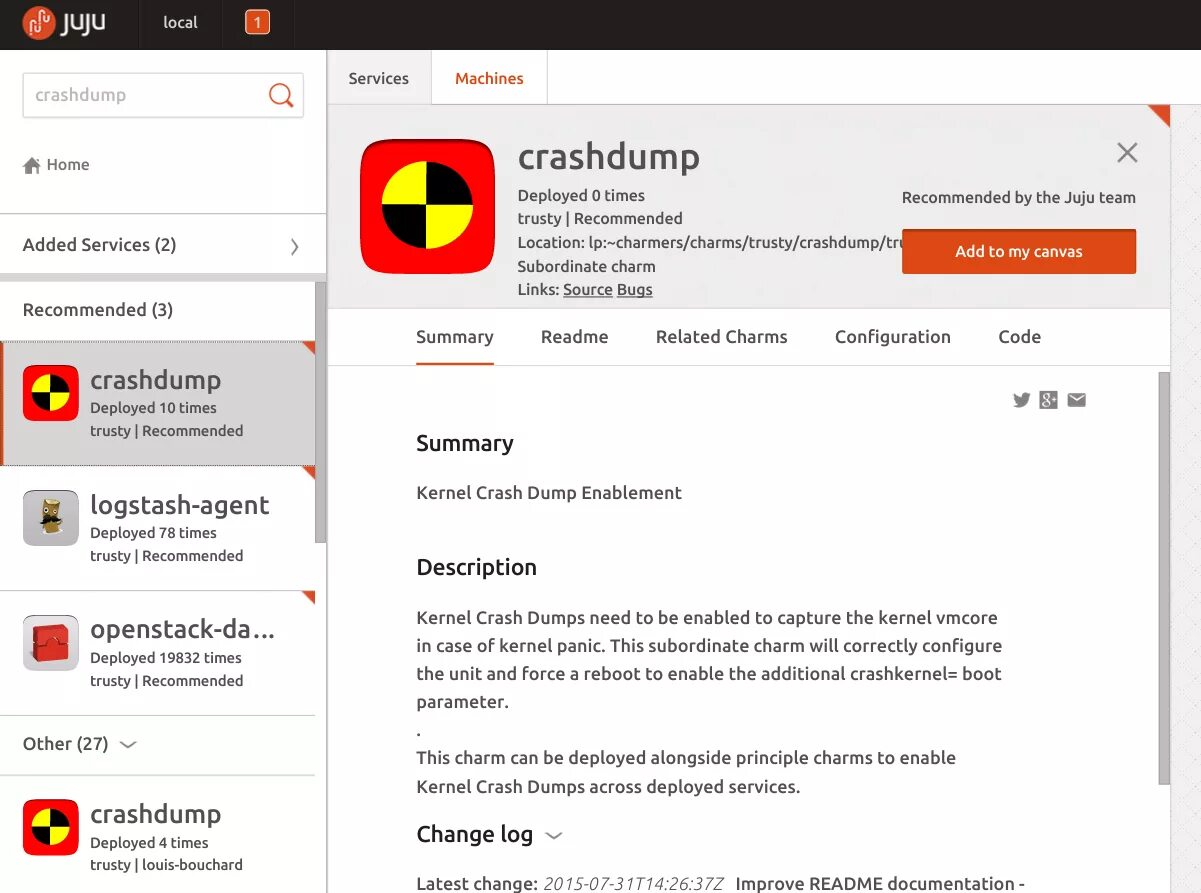Open the Added Services (2) panel
The width and height of the screenshot is (1201, 893).
click(97, 244)
